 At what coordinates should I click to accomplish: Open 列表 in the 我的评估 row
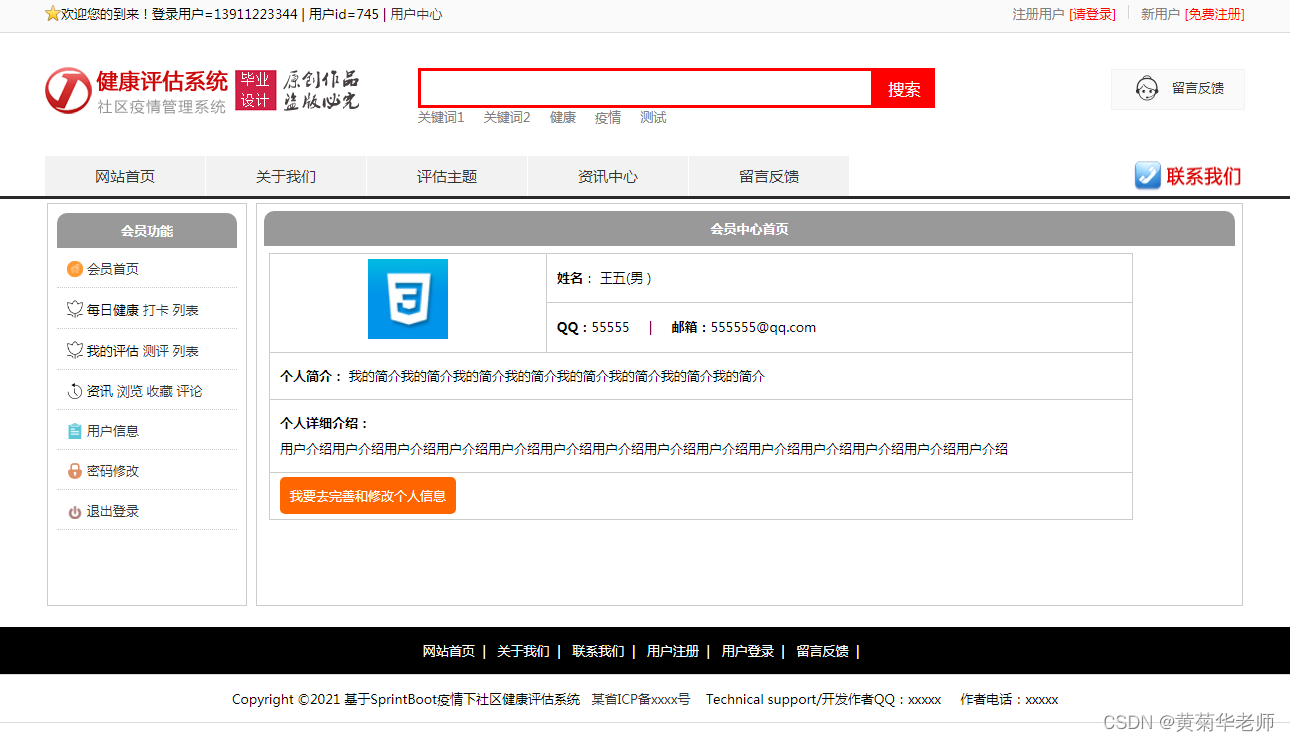tap(186, 351)
